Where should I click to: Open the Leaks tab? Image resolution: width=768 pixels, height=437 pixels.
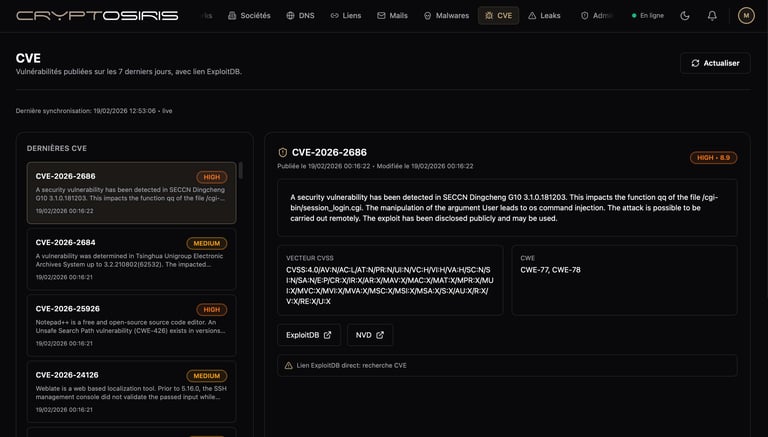pos(544,16)
